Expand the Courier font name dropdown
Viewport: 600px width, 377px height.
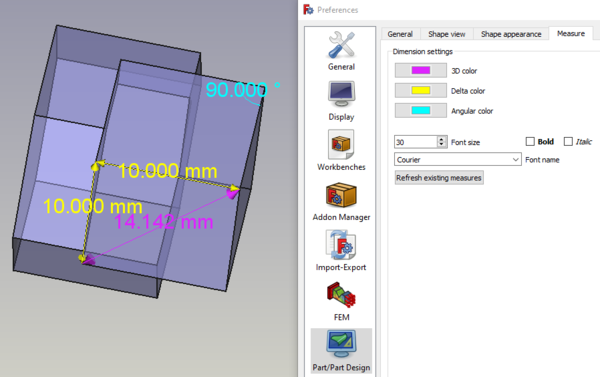[x=458, y=159]
